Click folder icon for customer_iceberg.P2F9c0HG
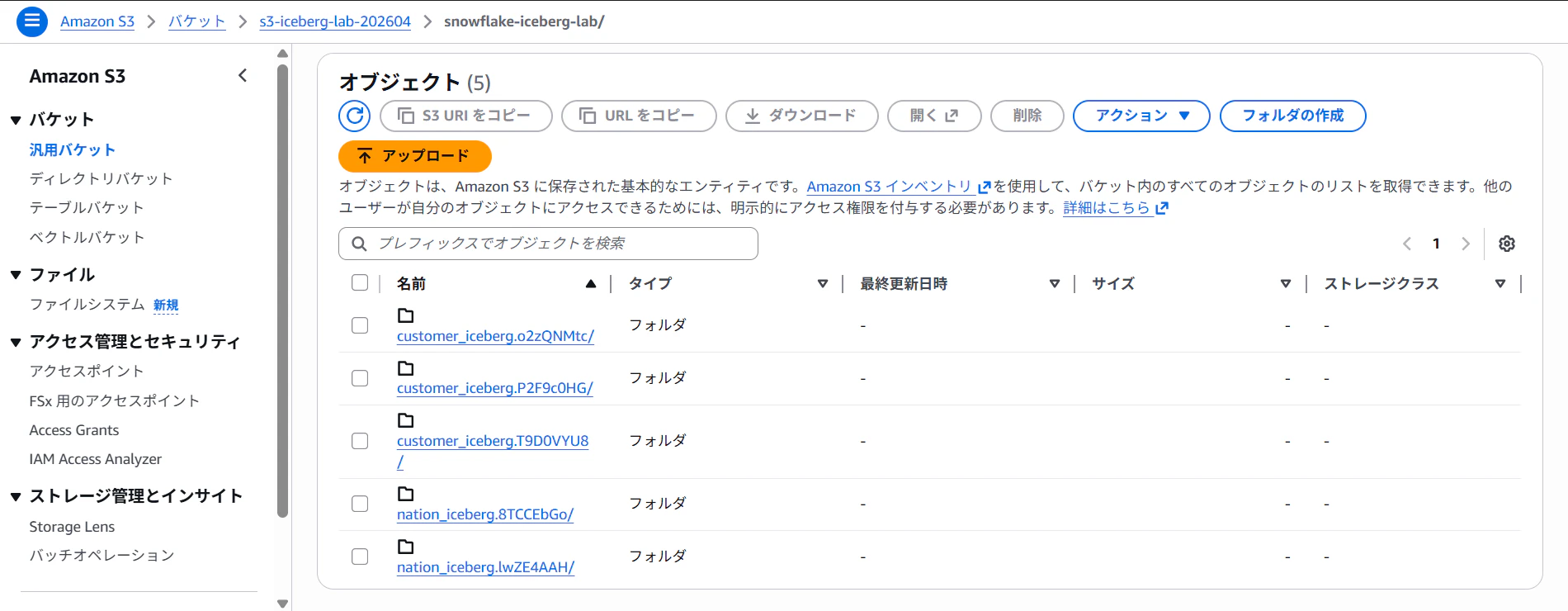This screenshot has width=1568, height=611. [x=406, y=368]
